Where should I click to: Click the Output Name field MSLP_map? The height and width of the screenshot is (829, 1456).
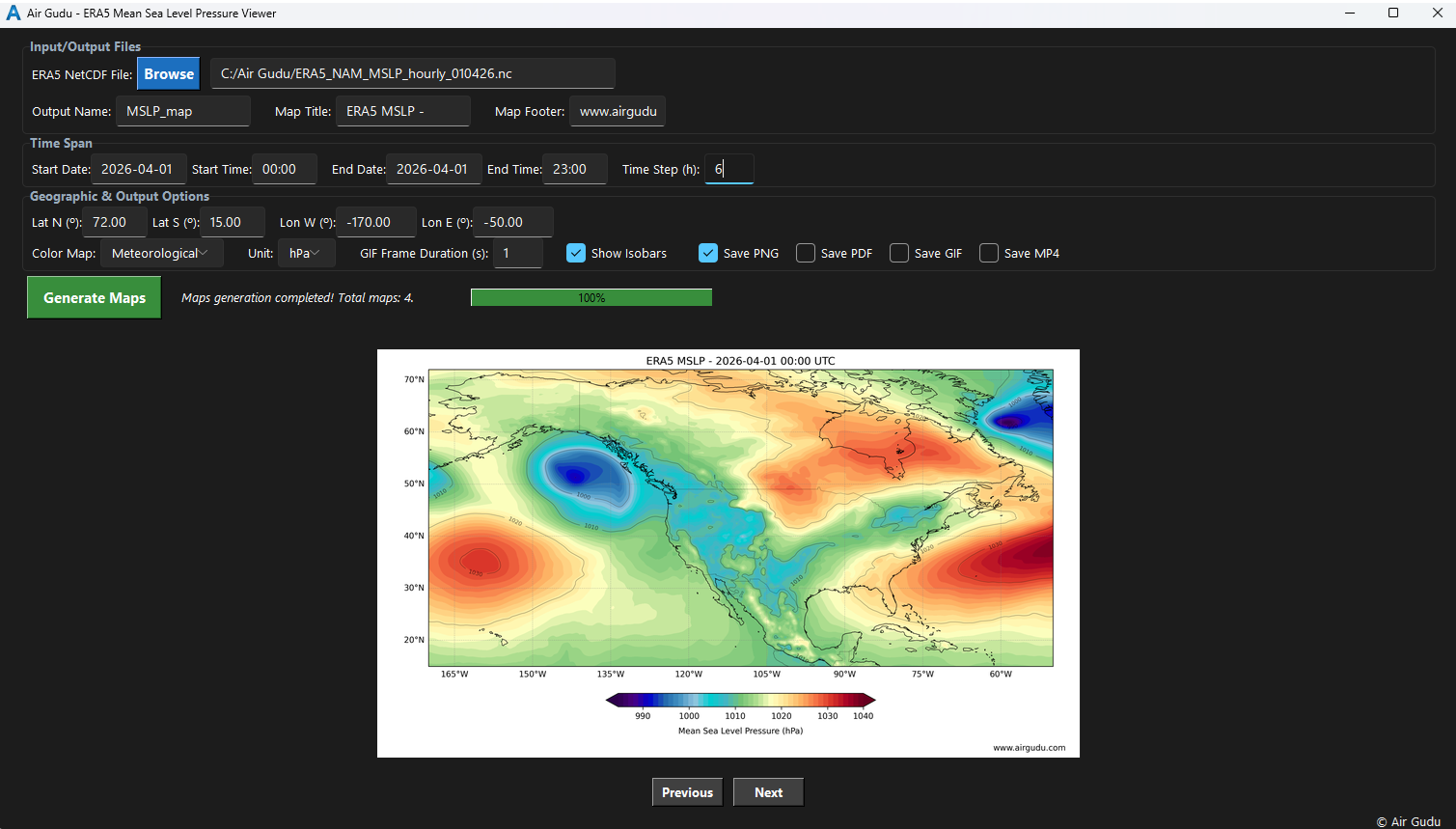click(x=183, y=111)
